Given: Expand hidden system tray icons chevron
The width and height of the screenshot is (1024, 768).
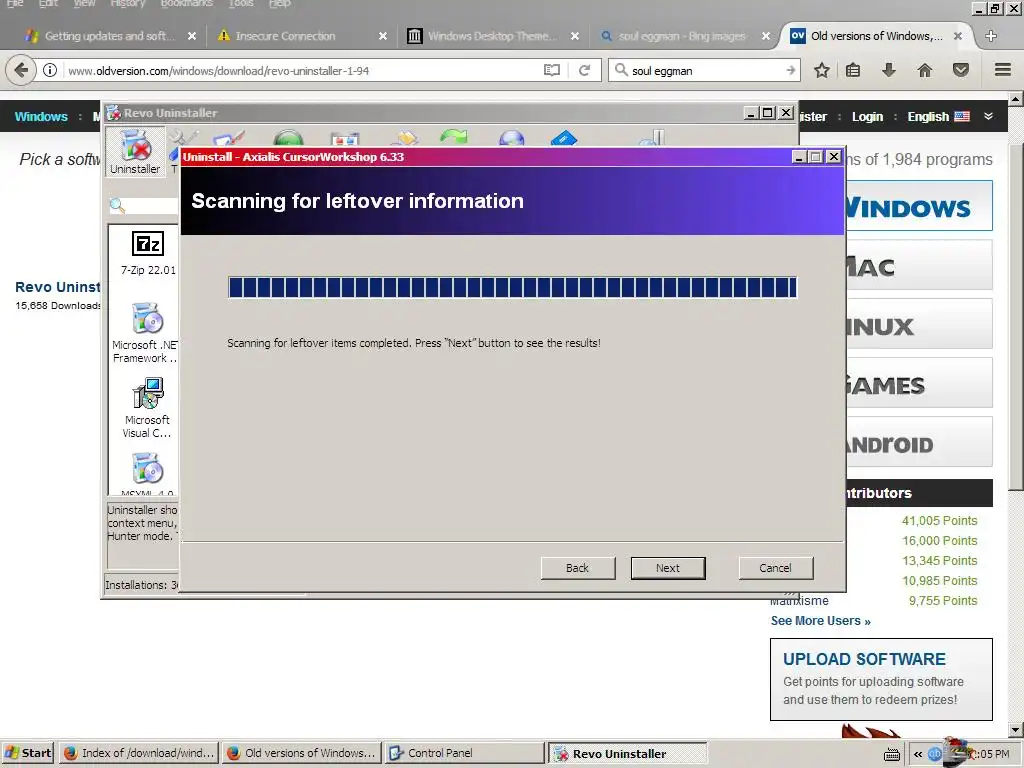Looking at the screenshot, I should (x=918, y=754).
